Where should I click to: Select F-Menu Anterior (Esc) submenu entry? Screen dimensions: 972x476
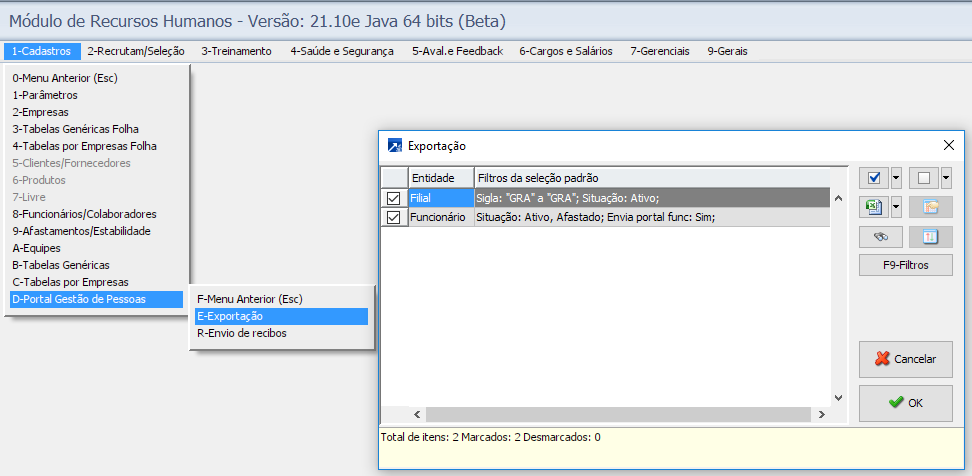pyautogui.click(x=281, y=299)
